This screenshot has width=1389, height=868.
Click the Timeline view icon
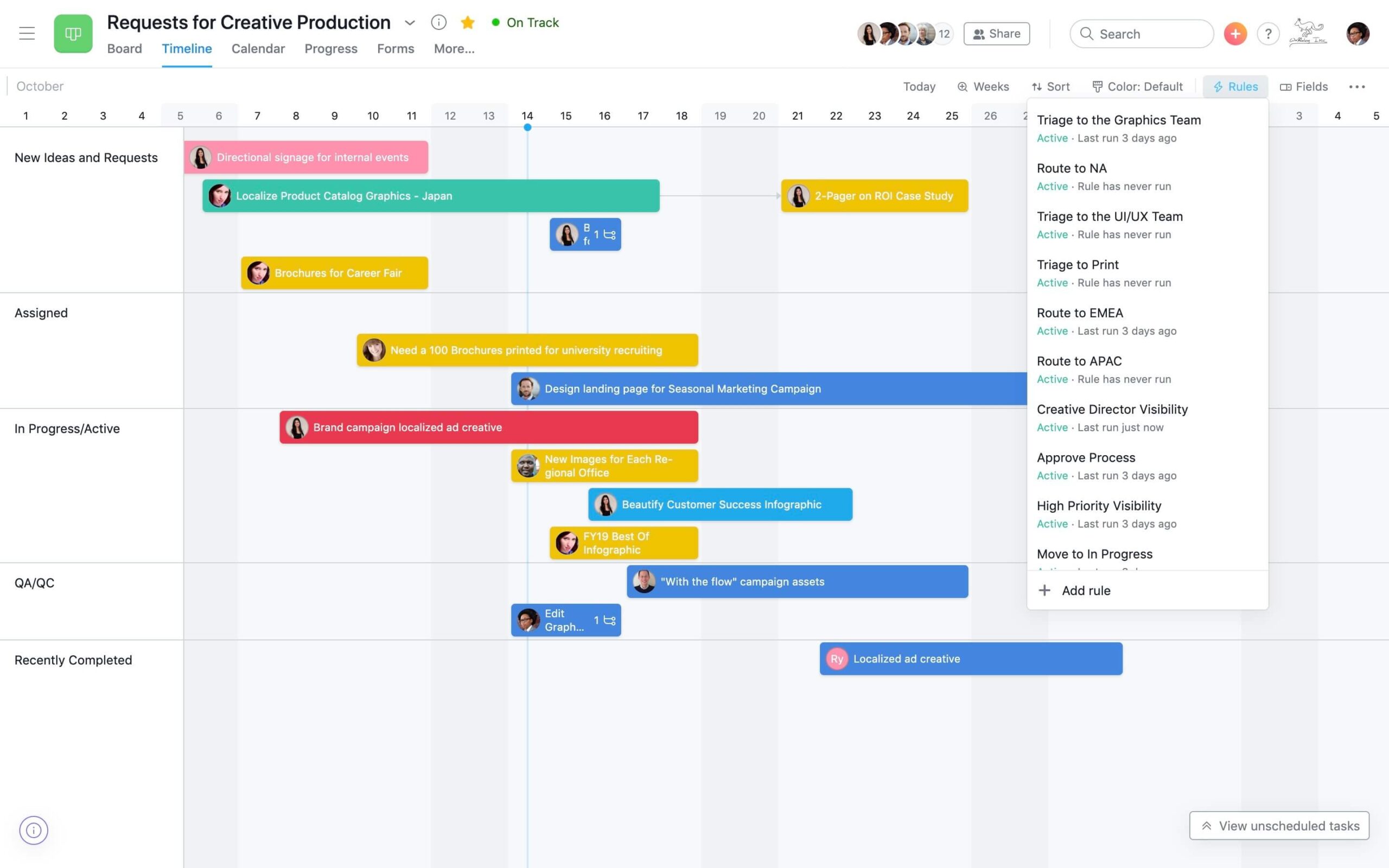point(186,48)
